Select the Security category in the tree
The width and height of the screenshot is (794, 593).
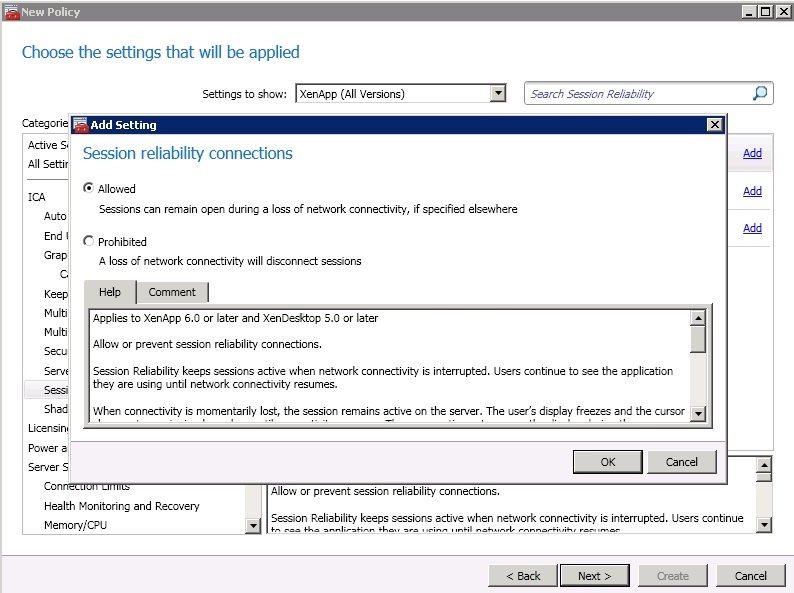click(55, 351)
